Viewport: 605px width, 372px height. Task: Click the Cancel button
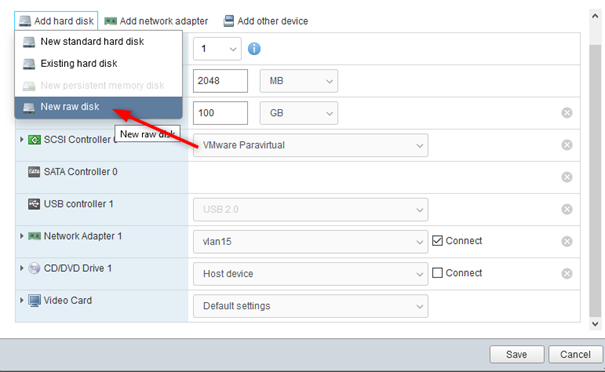[x=575, y=354]
